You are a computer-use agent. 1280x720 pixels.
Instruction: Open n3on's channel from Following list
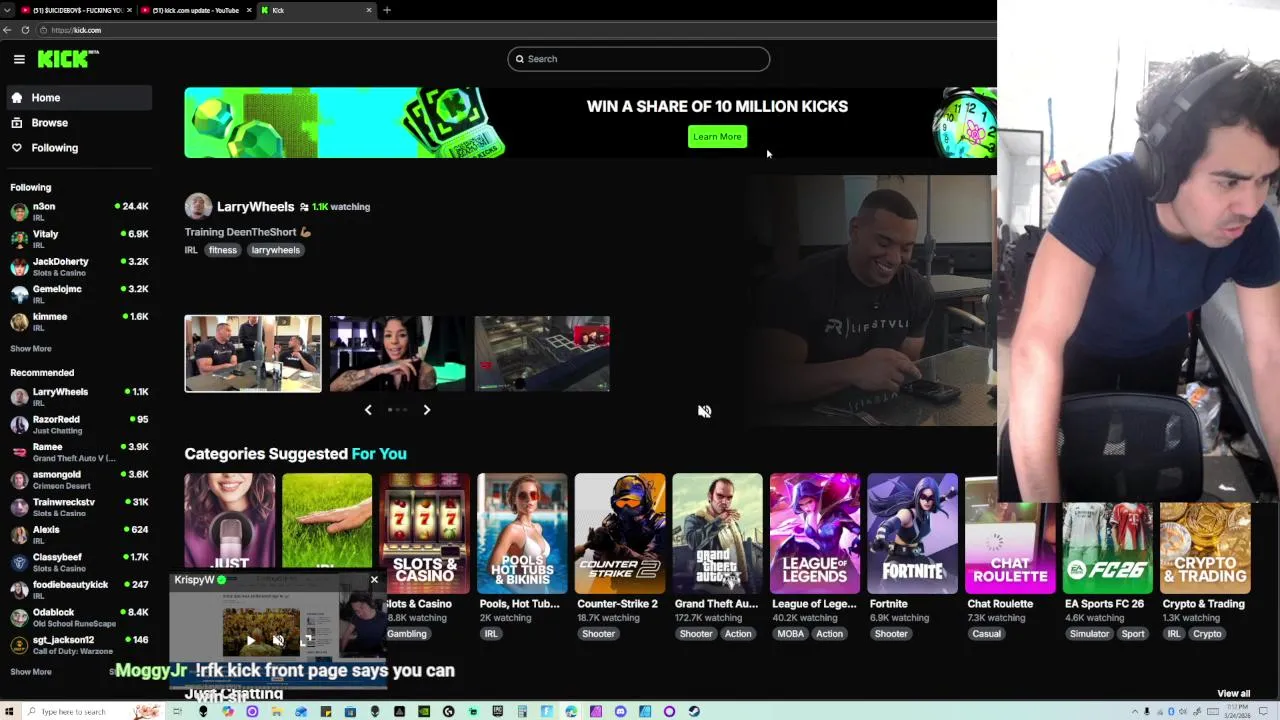[x=79, y=211]
